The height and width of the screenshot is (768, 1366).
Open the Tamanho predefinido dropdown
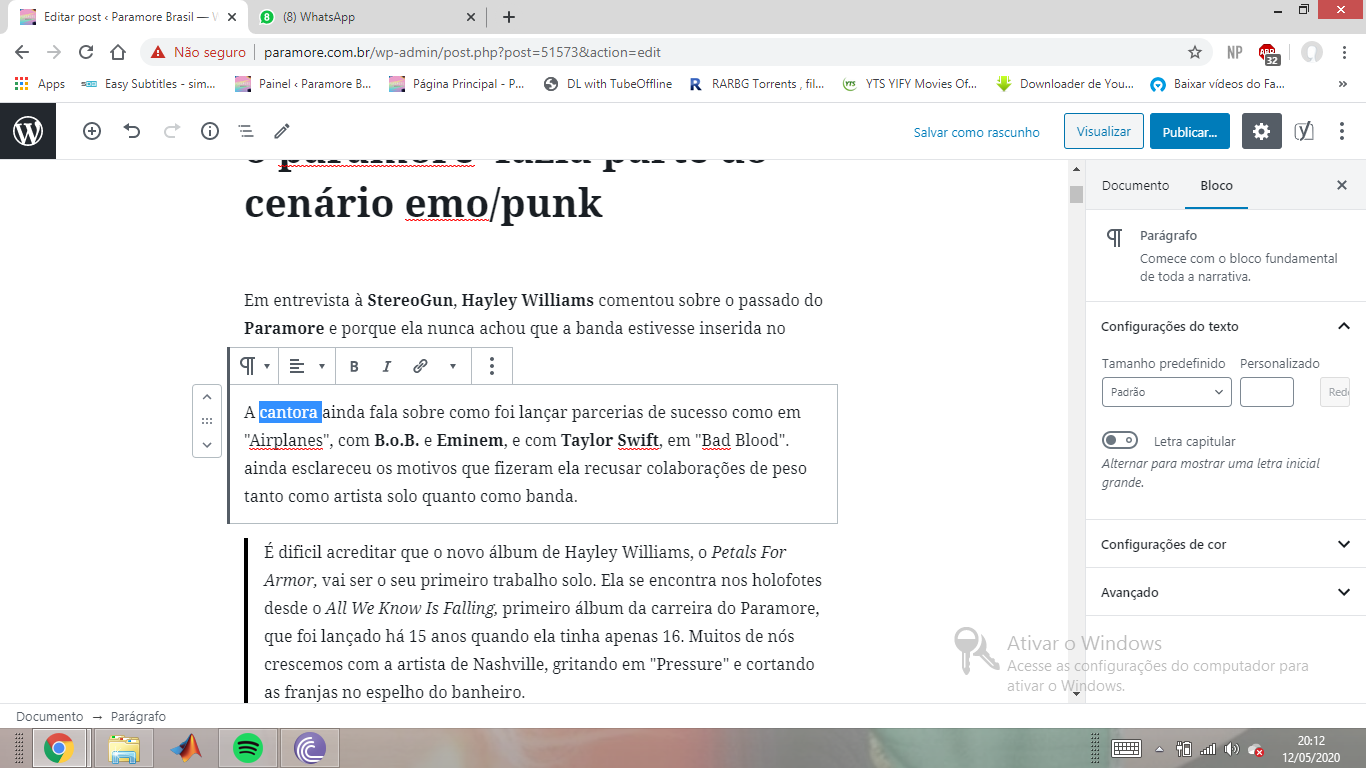point(1167,392)
